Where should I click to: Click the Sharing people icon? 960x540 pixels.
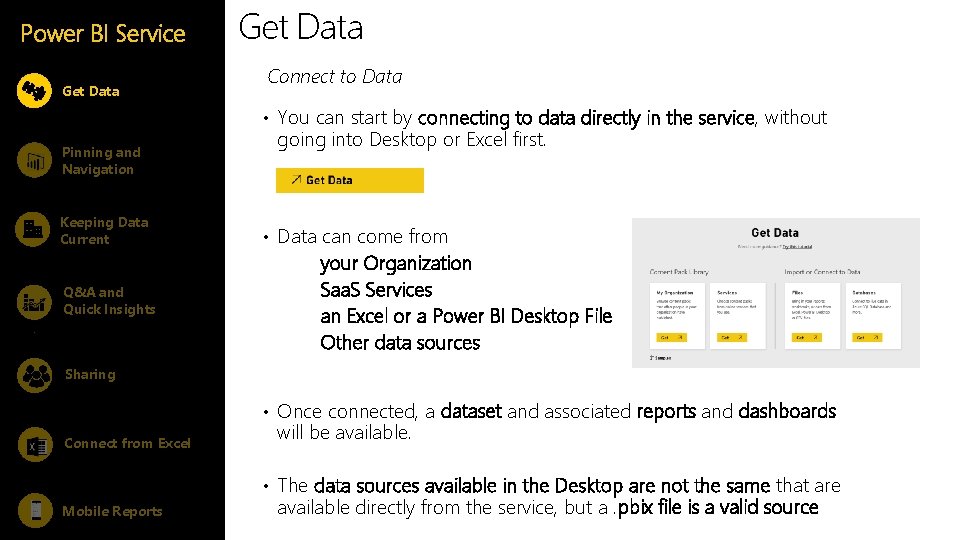(35, 374)
